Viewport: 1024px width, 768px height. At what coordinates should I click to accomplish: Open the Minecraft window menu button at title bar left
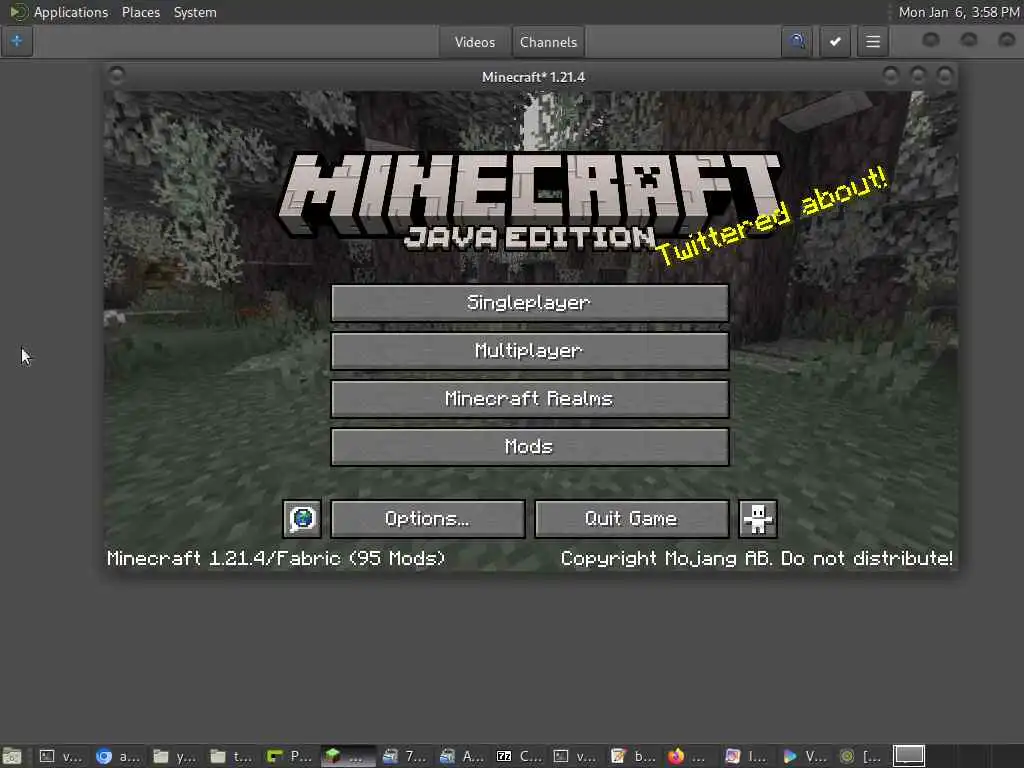pyautogui.click(x=117, y=76)
